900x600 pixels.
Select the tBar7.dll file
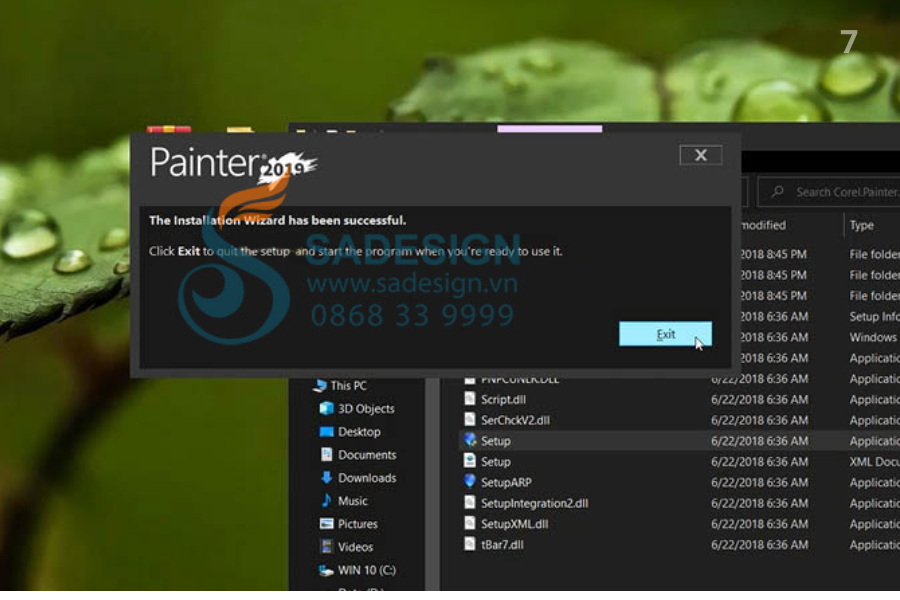(502, 545)
